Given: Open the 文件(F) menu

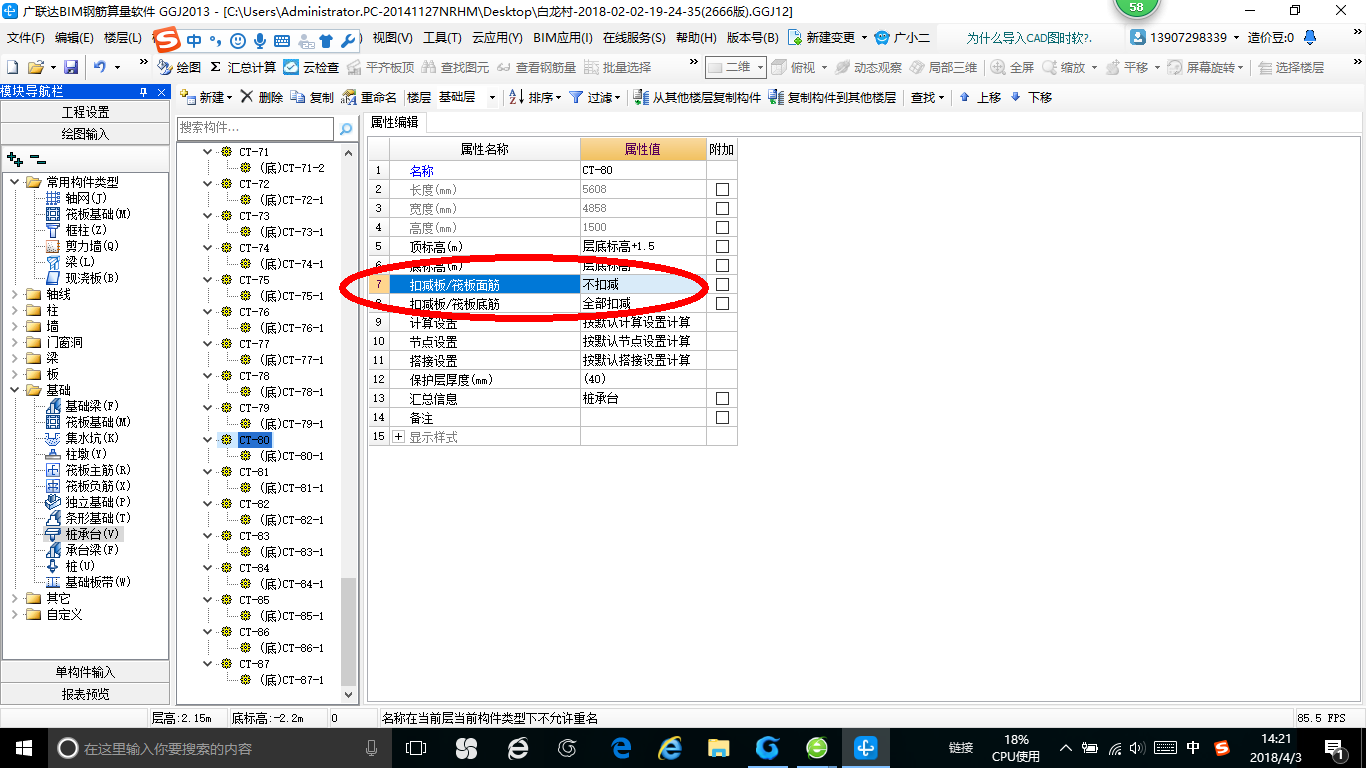Looking at the screenshot, I should pos(26,37).
